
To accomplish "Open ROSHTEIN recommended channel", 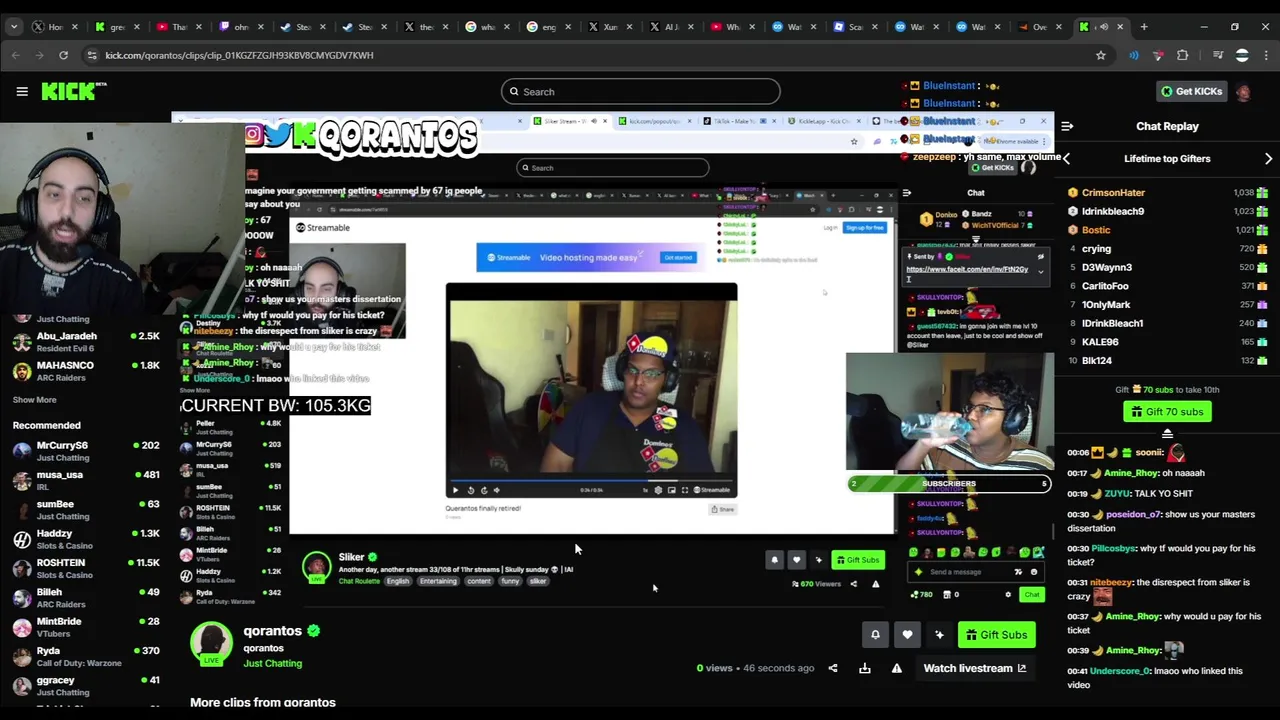I will (x=85, y=568).
